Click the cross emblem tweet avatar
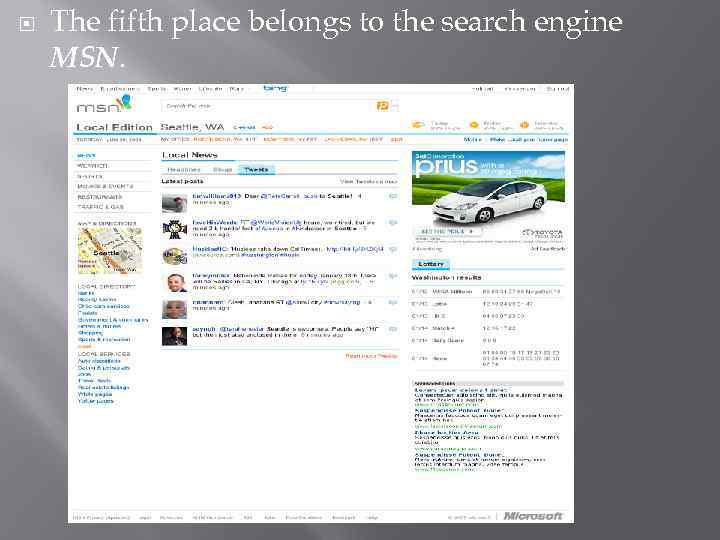Image resolution: width=720 pixels, height=540 pixels. (174, 229)
